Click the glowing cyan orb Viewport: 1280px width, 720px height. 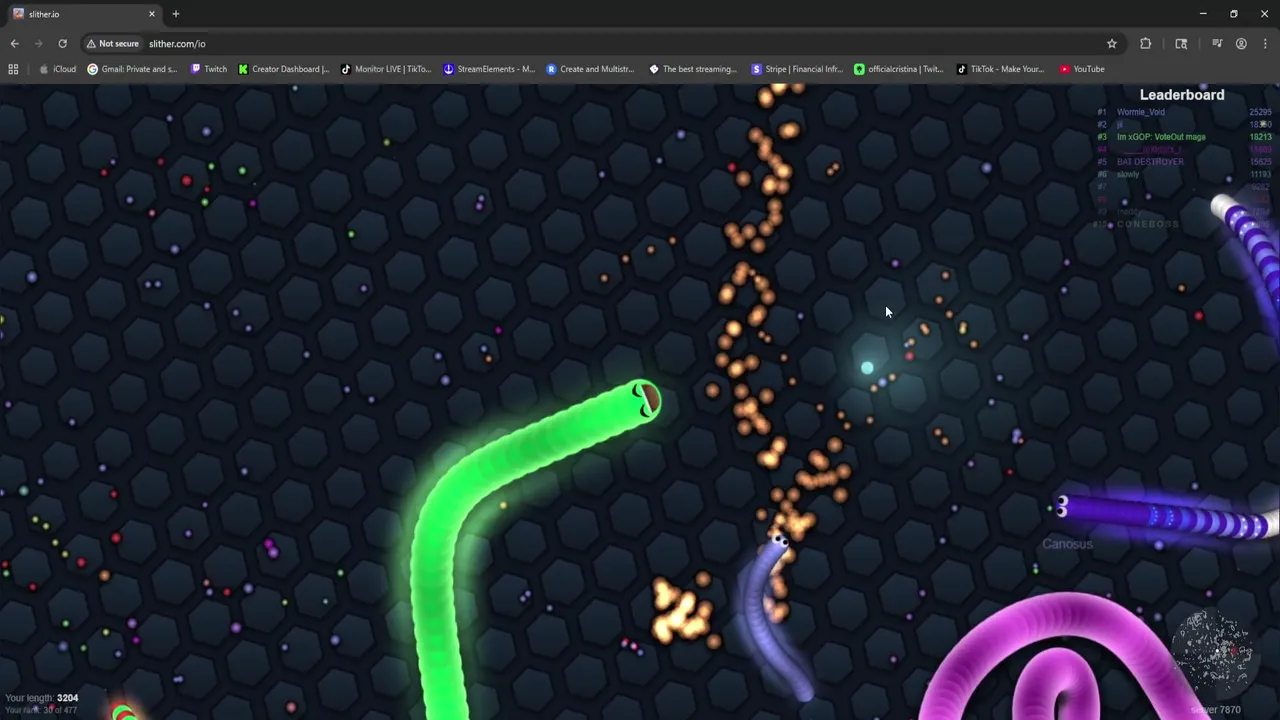click(x=867, y=369)
